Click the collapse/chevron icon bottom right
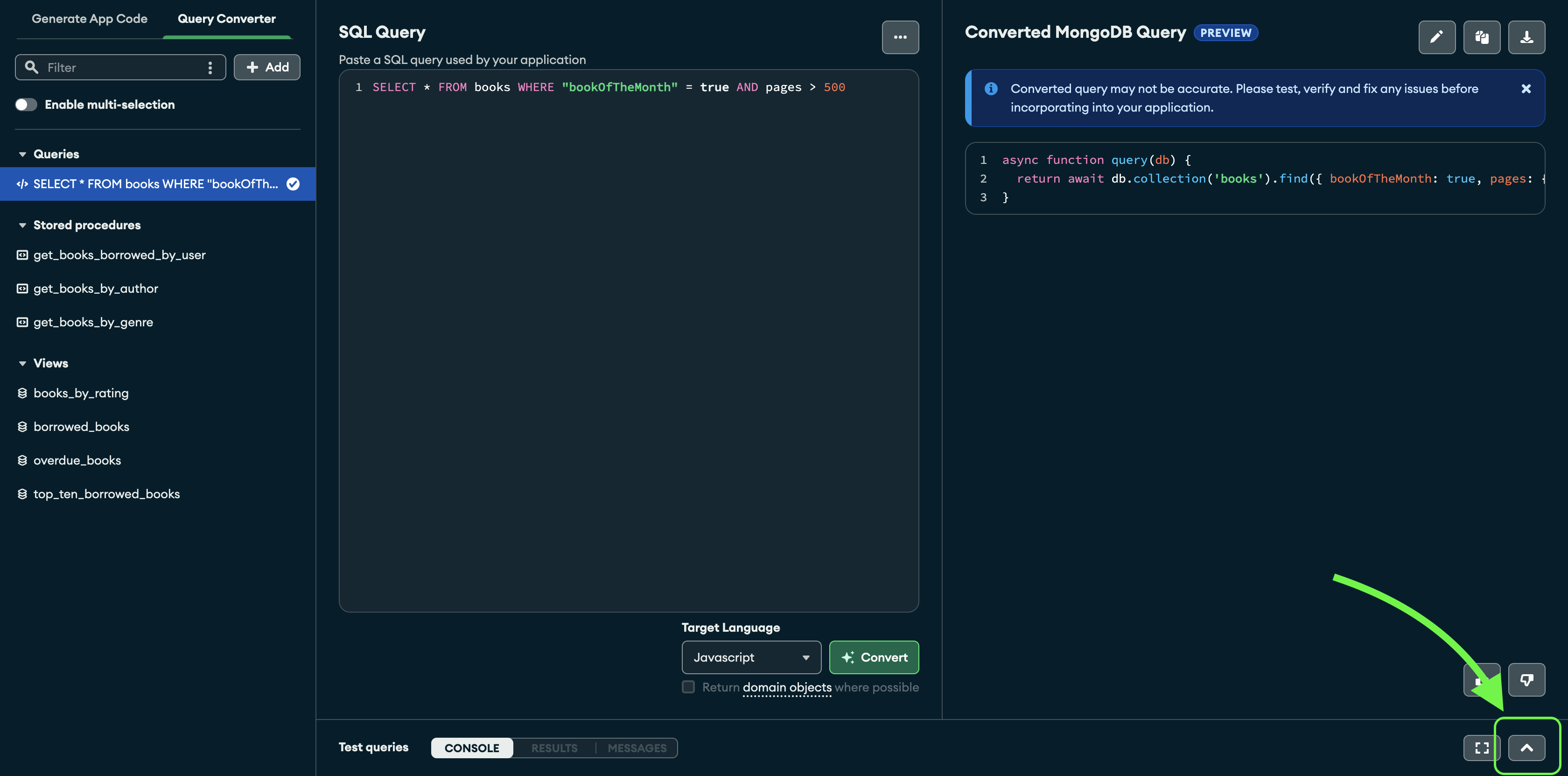The image size is (1568, 776). click(x=1527, y=747)
